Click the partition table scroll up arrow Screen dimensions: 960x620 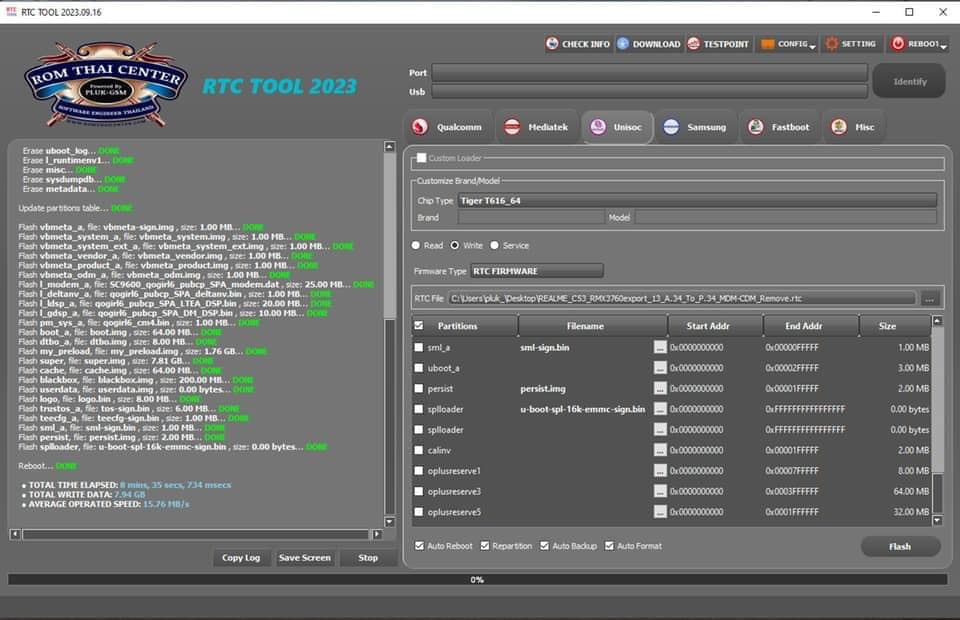pyautogui.click(x=937, y=321)
